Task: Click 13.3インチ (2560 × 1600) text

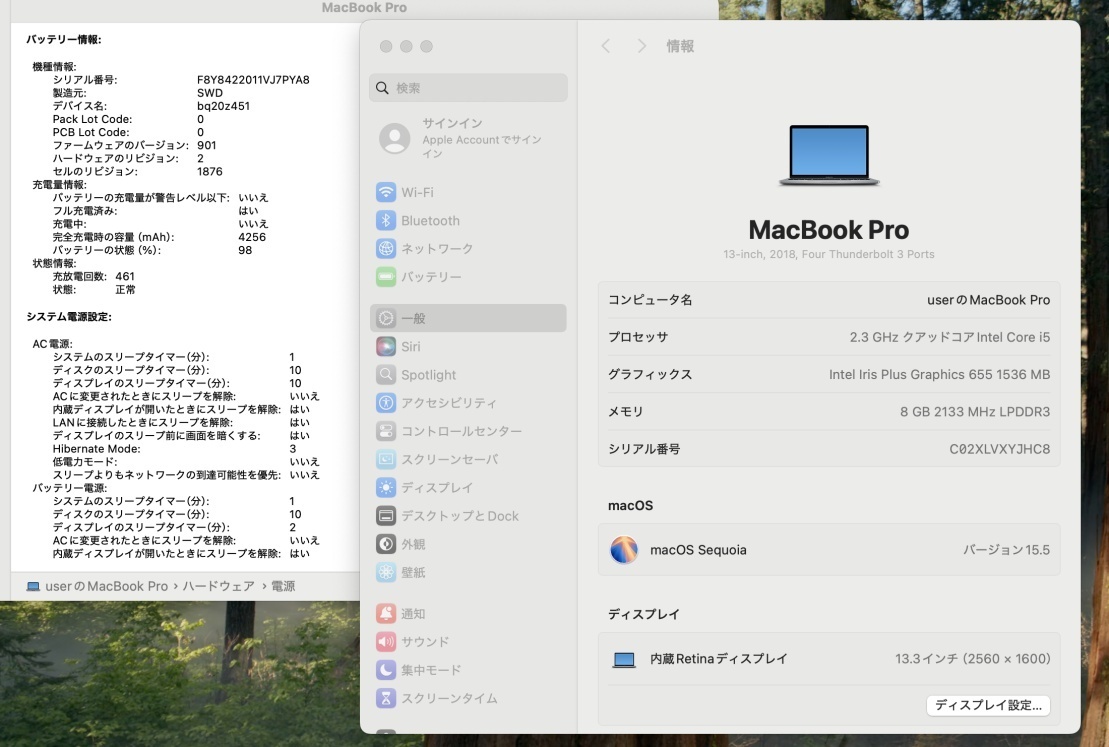Action: tap(972, 659)
